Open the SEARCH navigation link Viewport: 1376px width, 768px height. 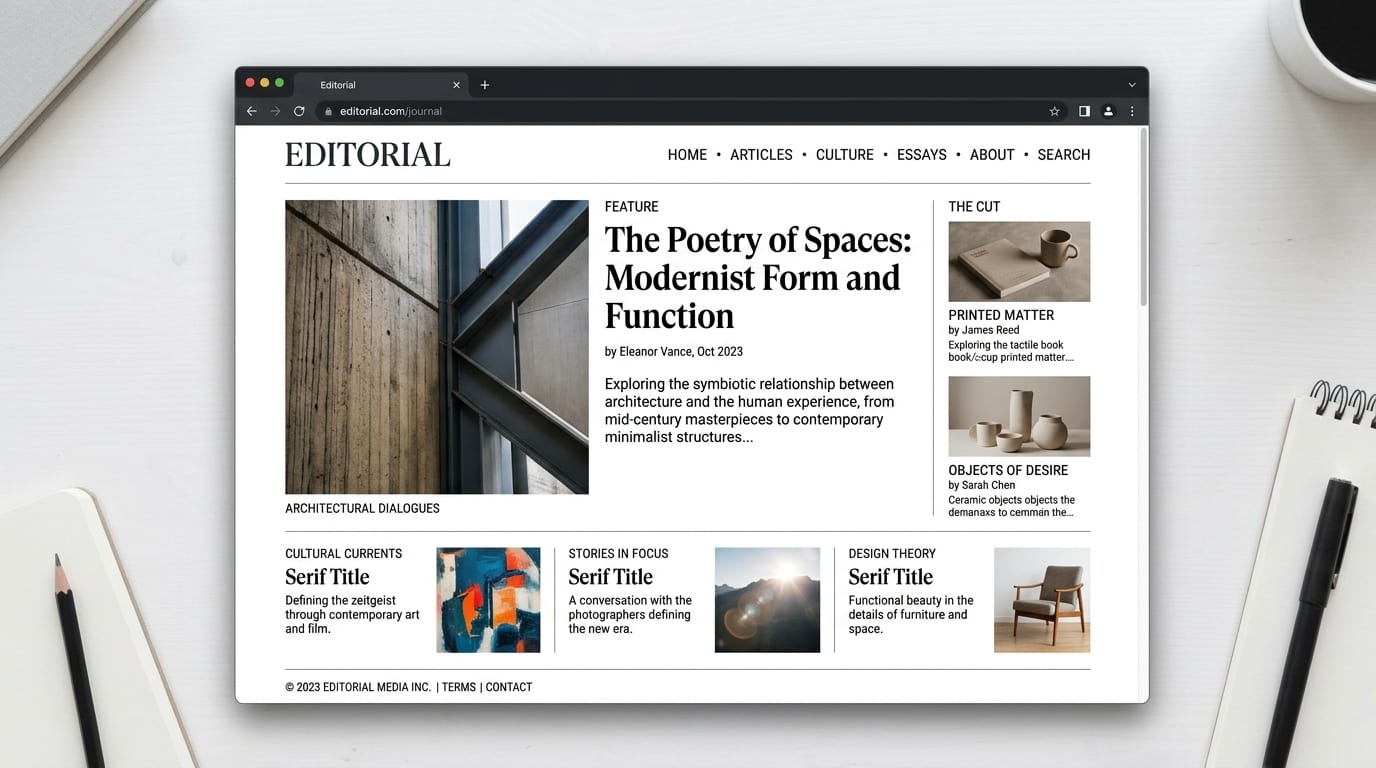click(x=1064, y=155)
